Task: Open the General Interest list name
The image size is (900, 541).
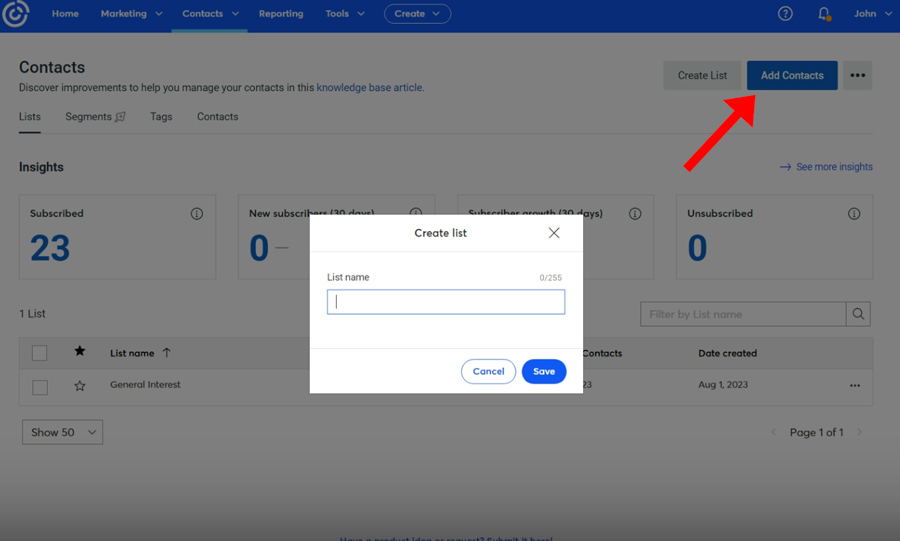Action: point(145,384)
